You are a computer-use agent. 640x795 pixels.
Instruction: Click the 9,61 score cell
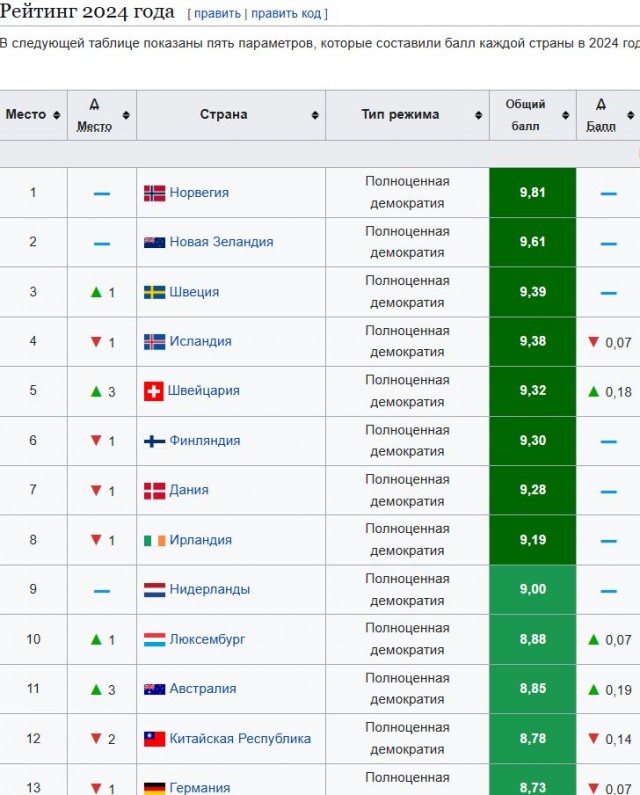[532, 242]
